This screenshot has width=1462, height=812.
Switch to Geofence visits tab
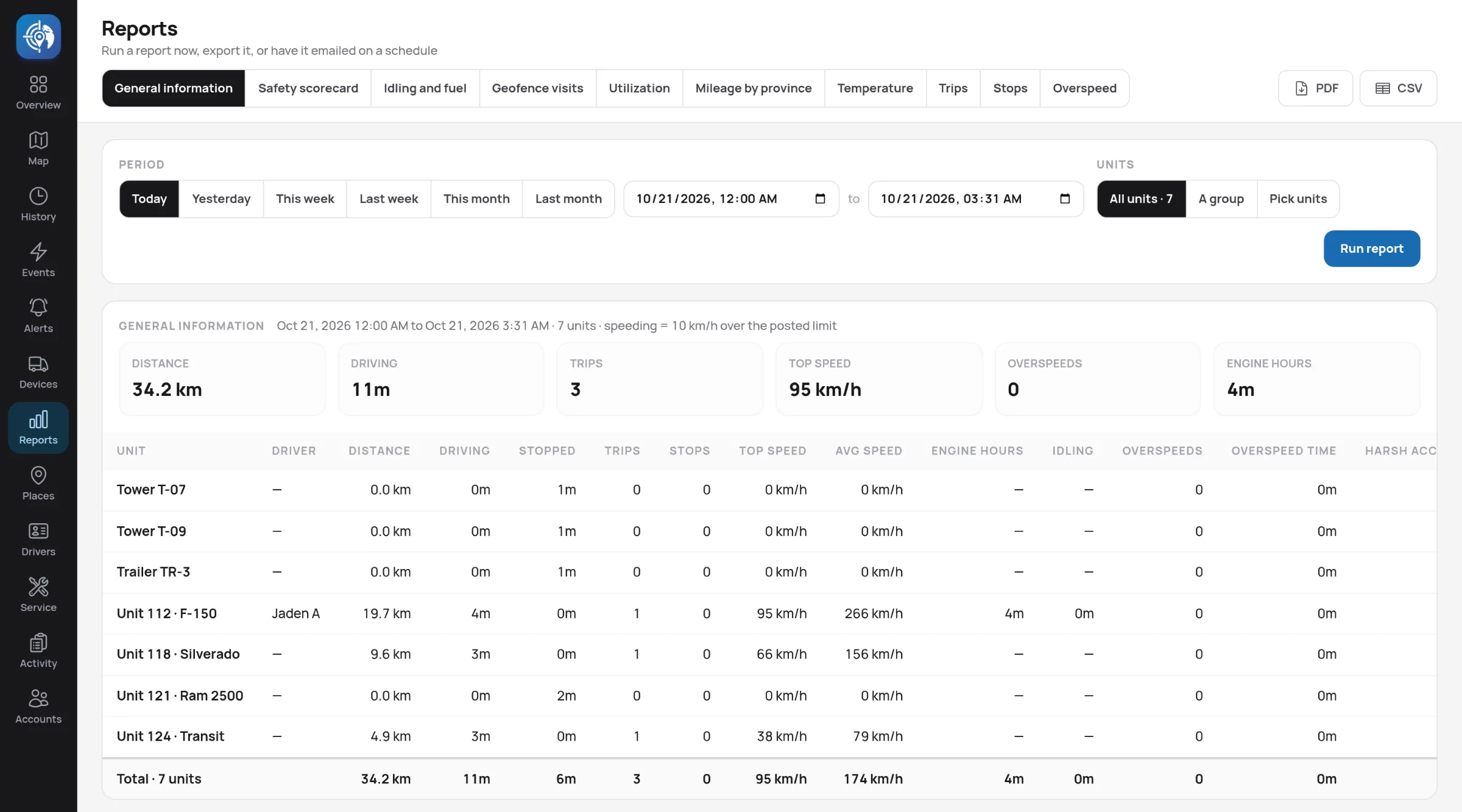537,88
